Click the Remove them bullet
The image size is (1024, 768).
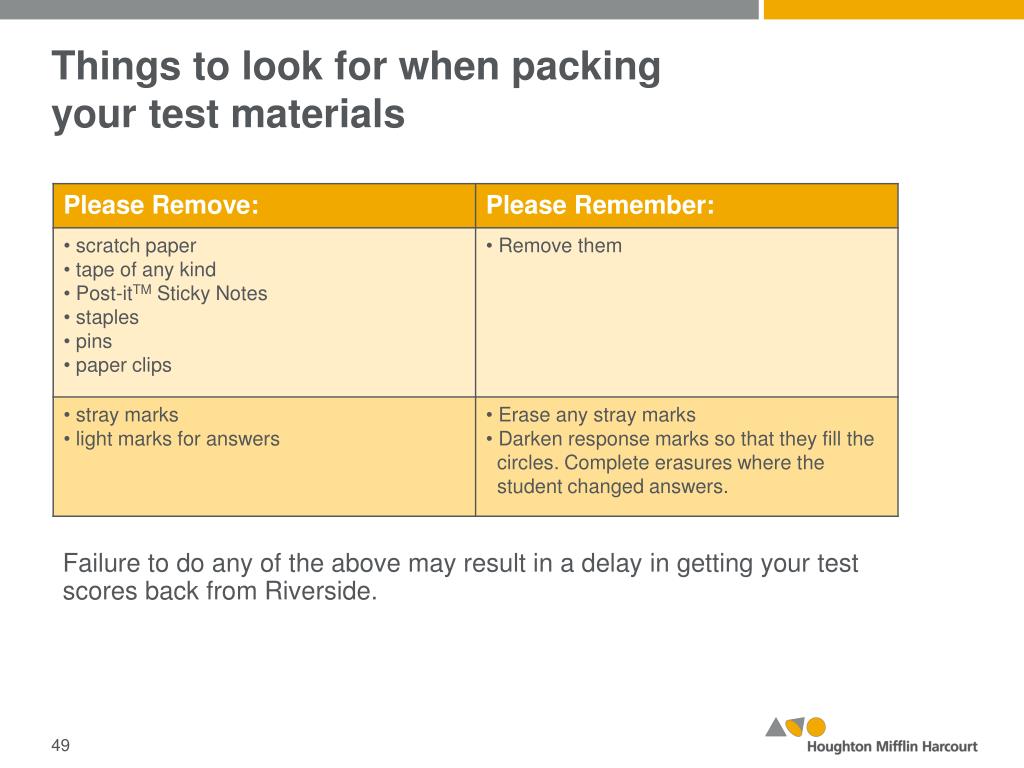[554, 246]
